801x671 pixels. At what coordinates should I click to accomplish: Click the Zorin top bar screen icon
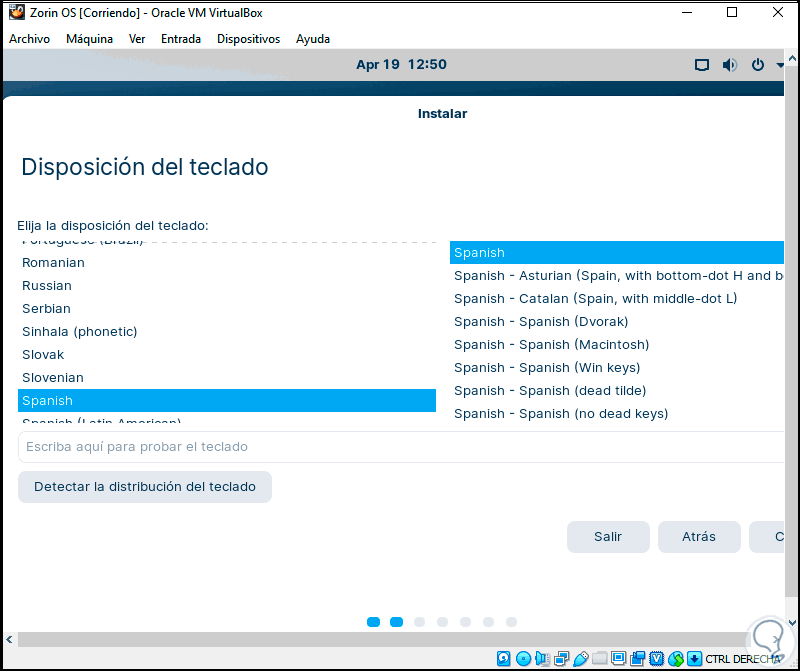pos(702,65)
